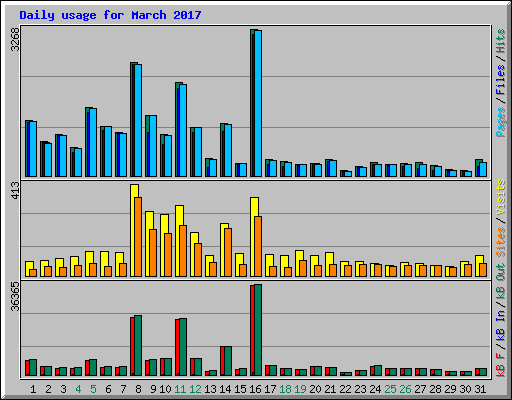This screenshot has height=400, width=512.
Task: Select day 13 on the x-axis
Action: pos(210,389)
